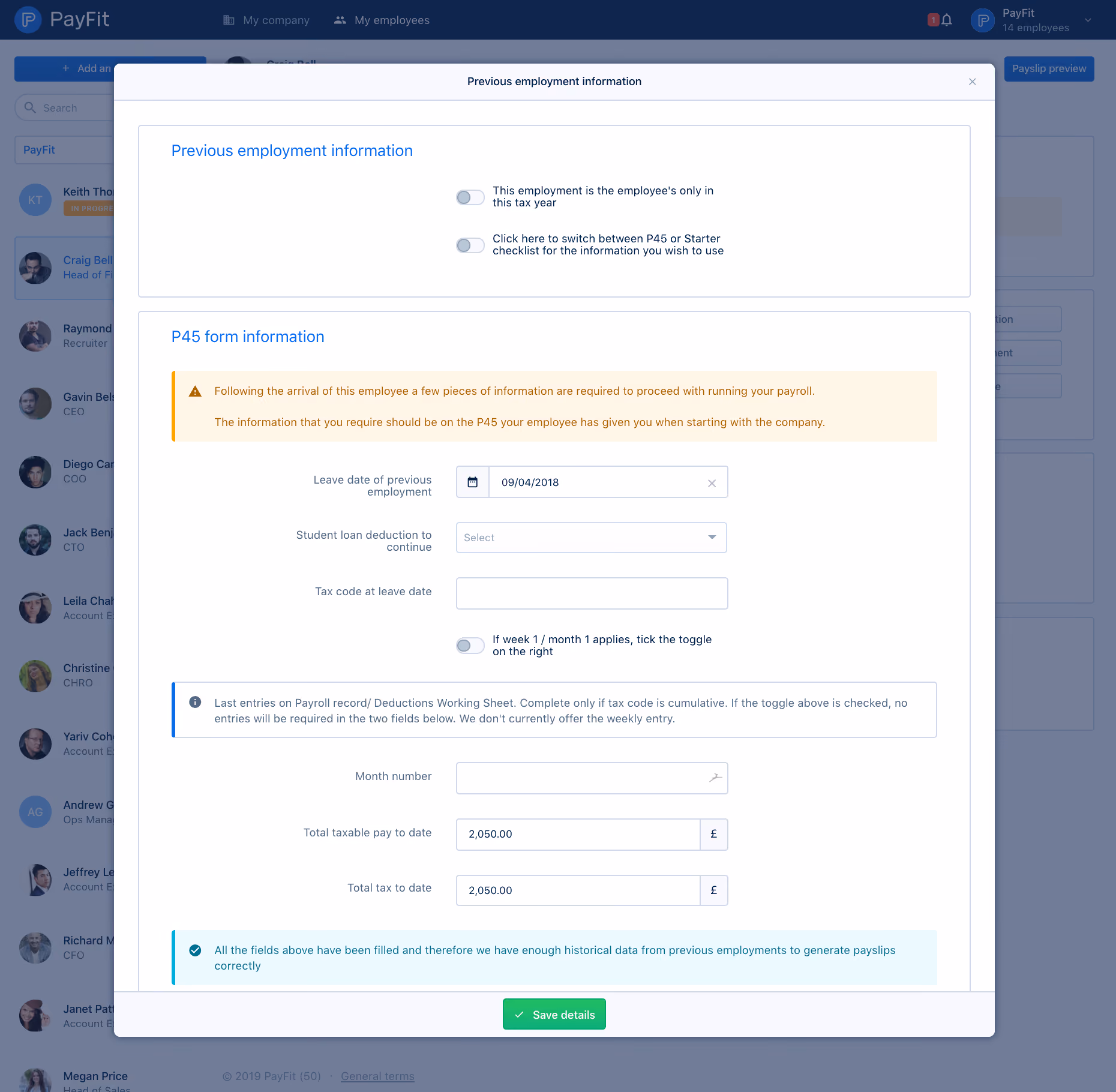This screenshot has width=1116, height=1092.
Task: Select Richard, the CFO, in the list
Action: [x=65, y=948]
